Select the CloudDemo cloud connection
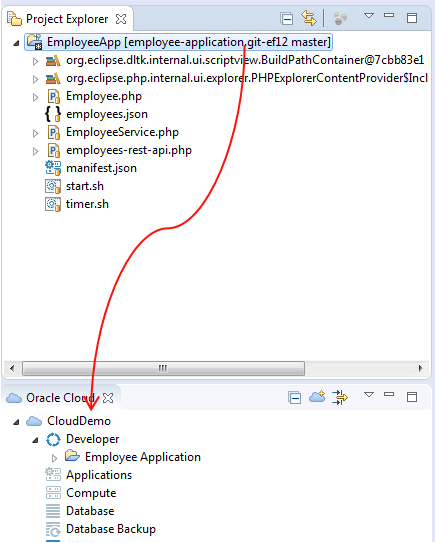 click(x=79, y=421)
